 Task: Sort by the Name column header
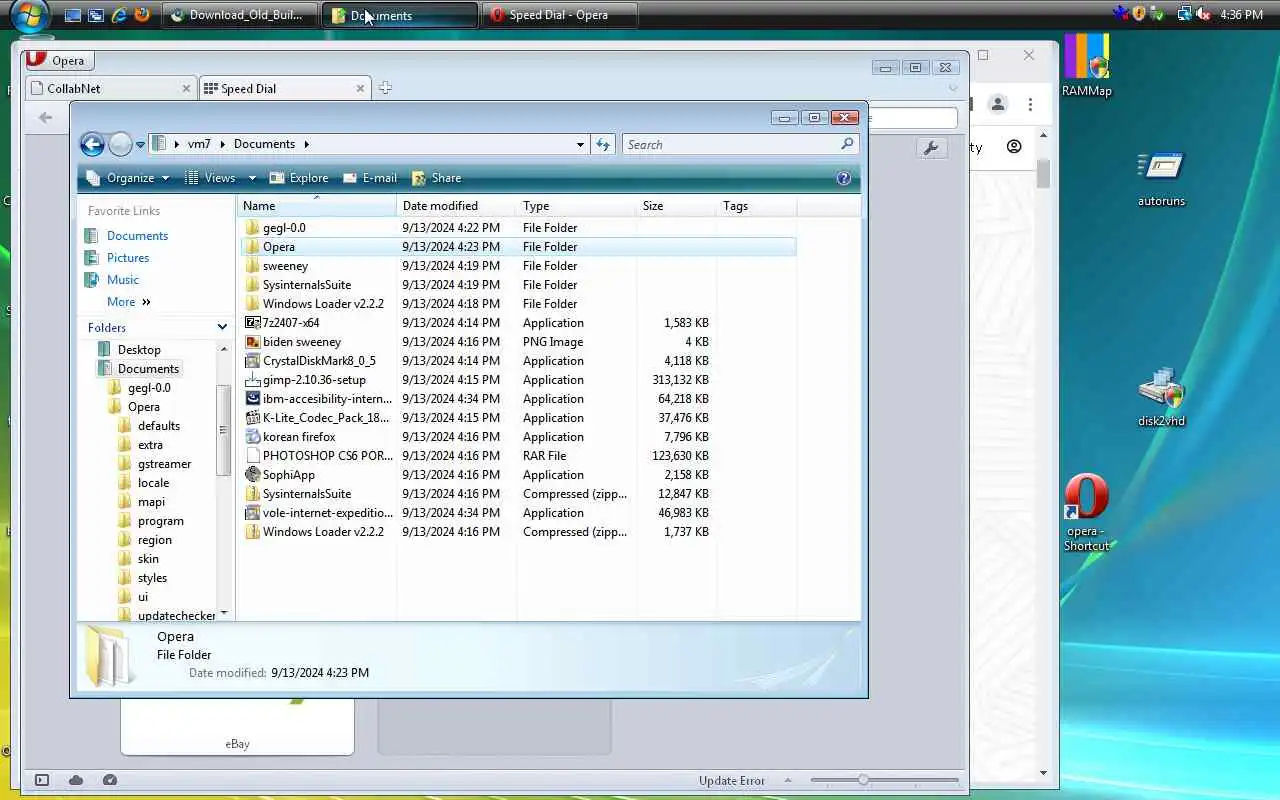pos(317,206)
